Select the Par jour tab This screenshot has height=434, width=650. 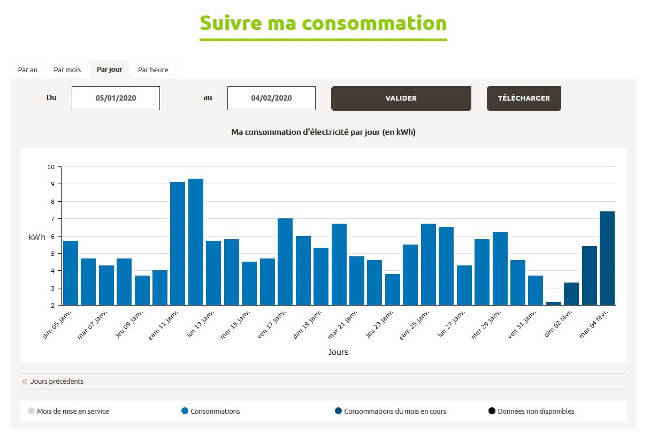109,70
